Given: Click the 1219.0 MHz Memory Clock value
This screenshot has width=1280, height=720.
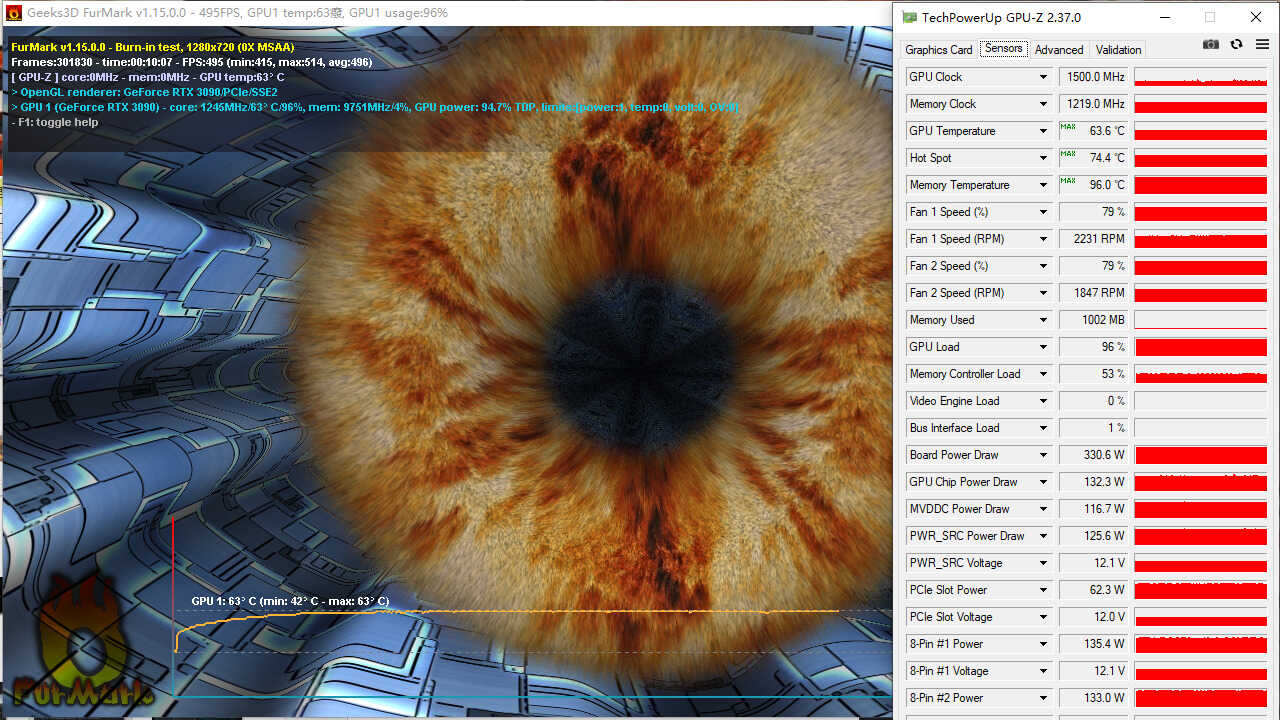Looking at the screenshot, I should 1094,104.
